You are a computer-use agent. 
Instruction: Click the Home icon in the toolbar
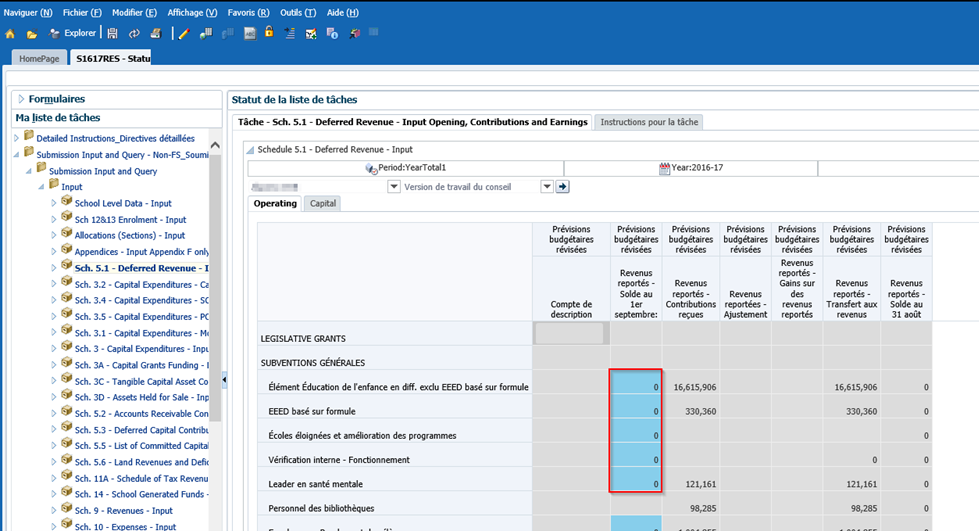tap(12, 33)
